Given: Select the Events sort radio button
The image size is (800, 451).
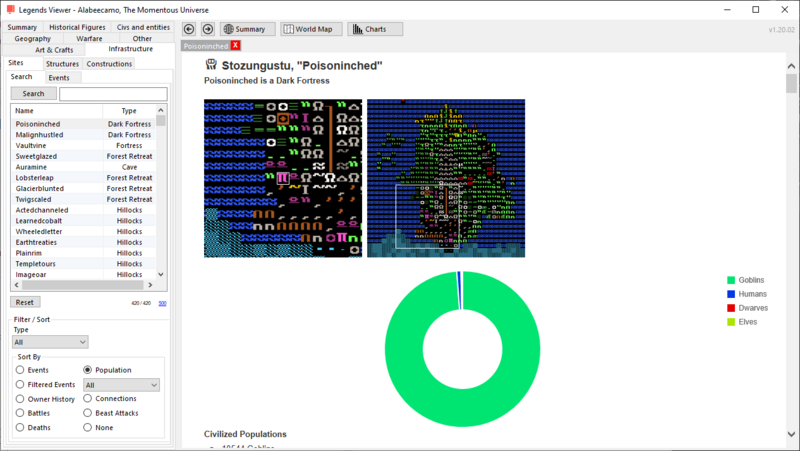Looking at the screenshot, I should pos(20,370).
